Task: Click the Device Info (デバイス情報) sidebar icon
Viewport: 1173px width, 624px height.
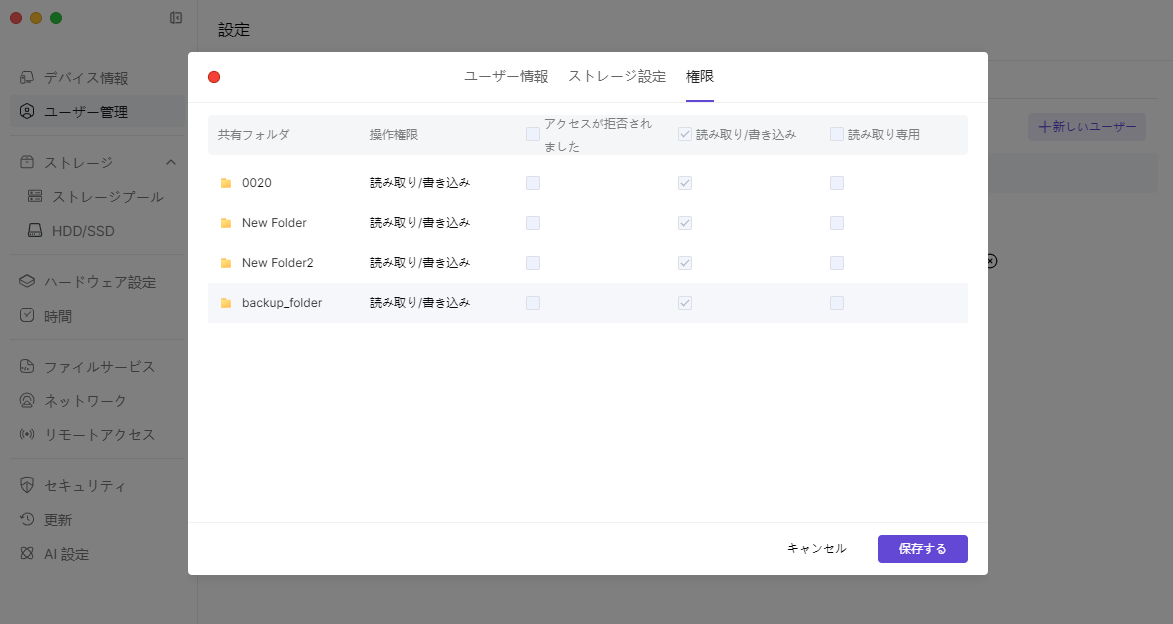Action: pos(27,78)
